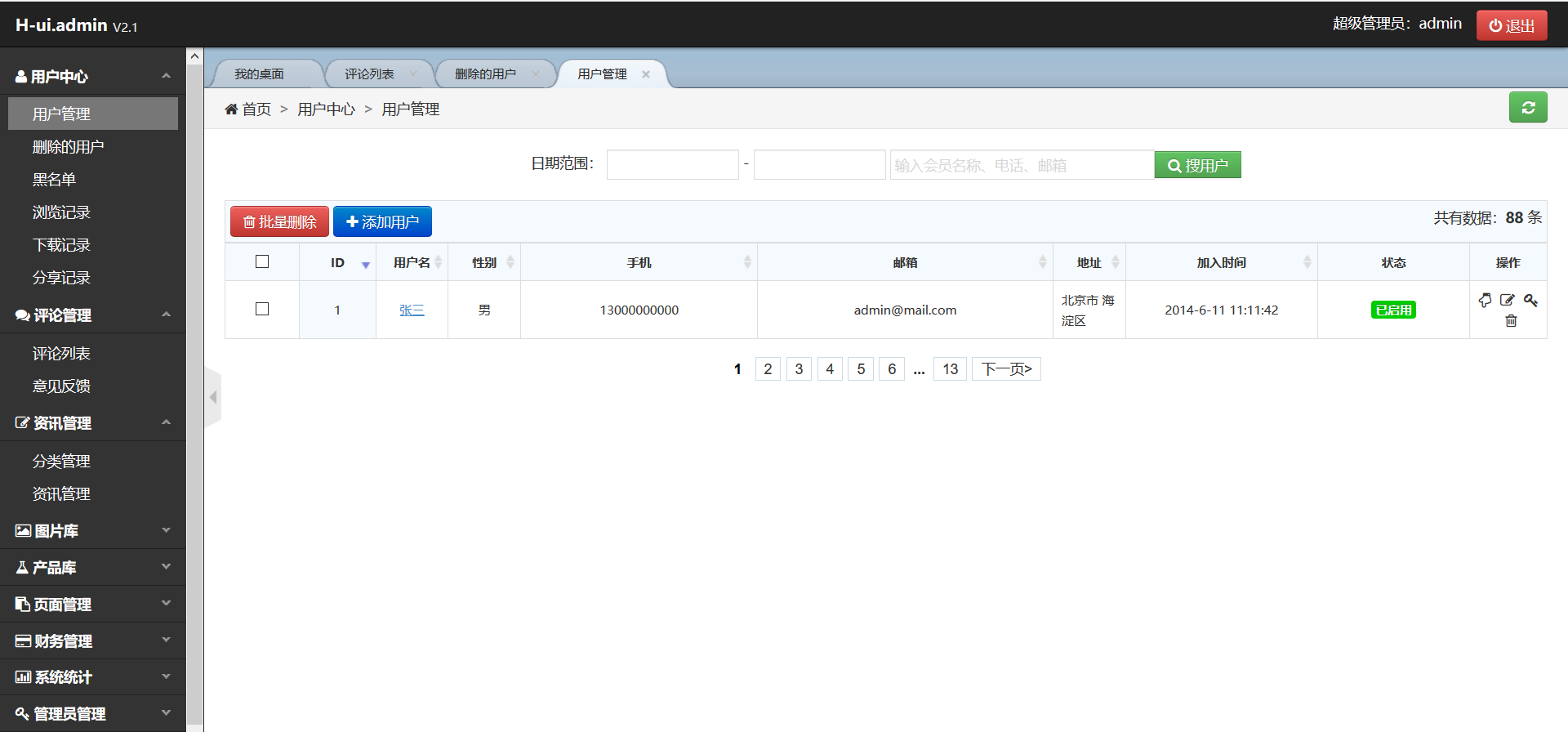
Task: Click the ID column sort arrow
Action: [365, 264]
